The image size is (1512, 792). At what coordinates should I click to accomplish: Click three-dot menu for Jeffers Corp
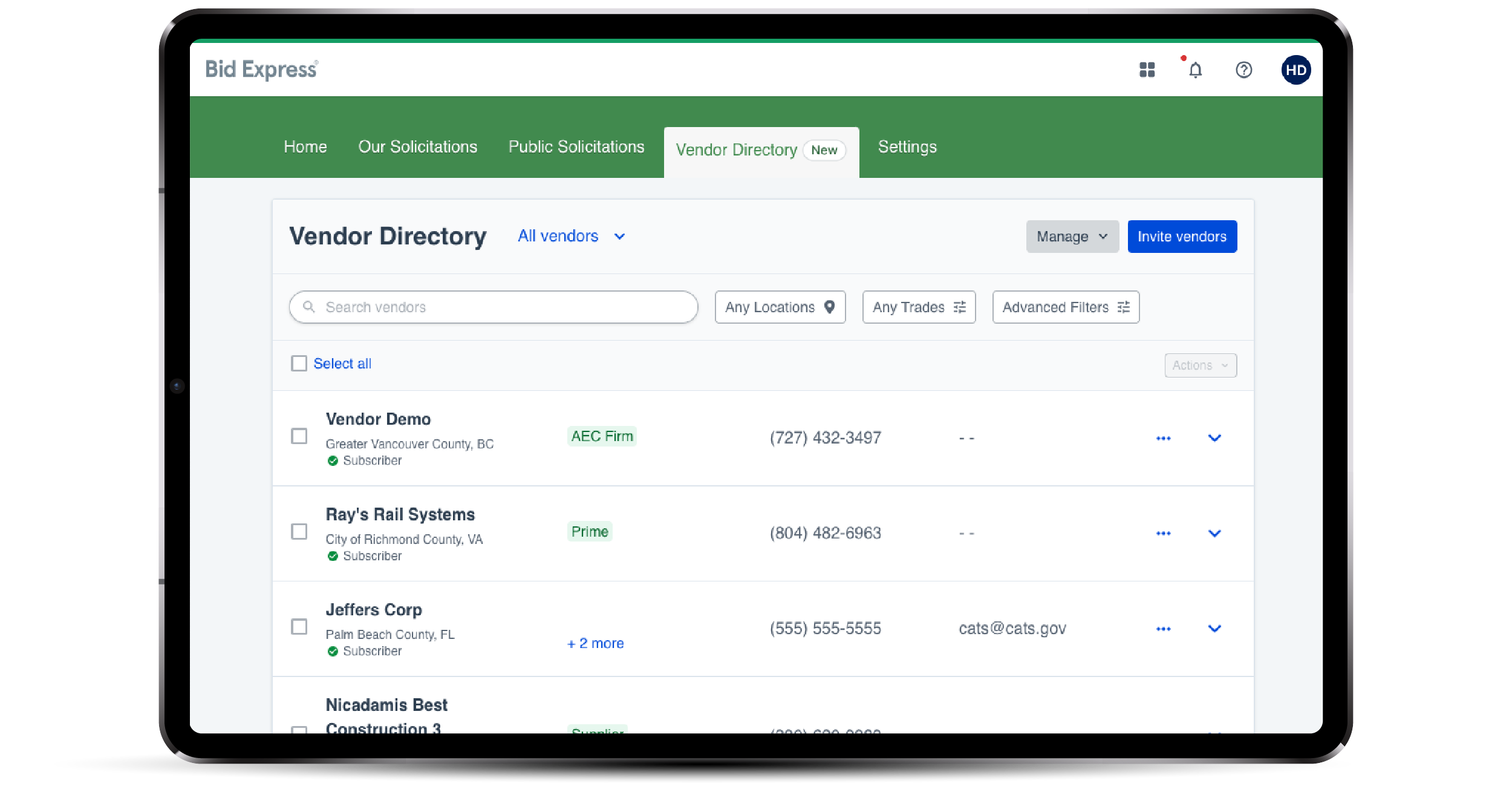pos(1163,629)
